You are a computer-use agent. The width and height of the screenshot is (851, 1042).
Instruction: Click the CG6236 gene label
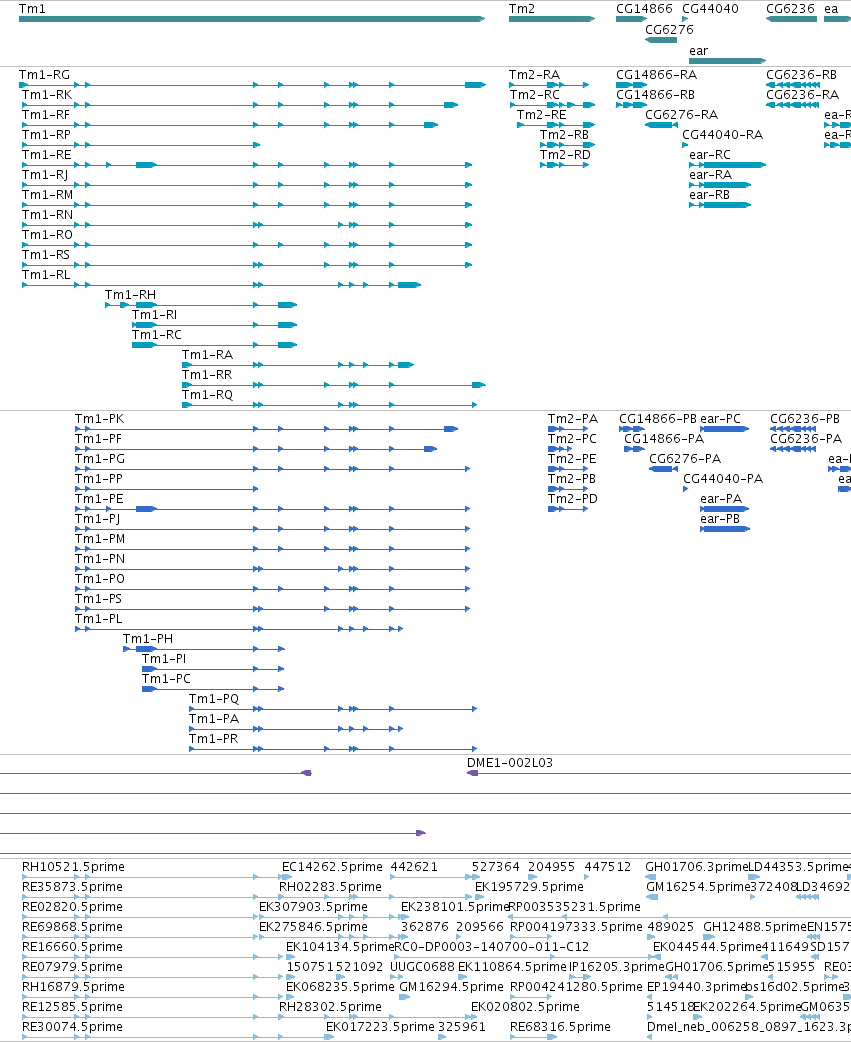pyautogui.click(x=790, y=9)
